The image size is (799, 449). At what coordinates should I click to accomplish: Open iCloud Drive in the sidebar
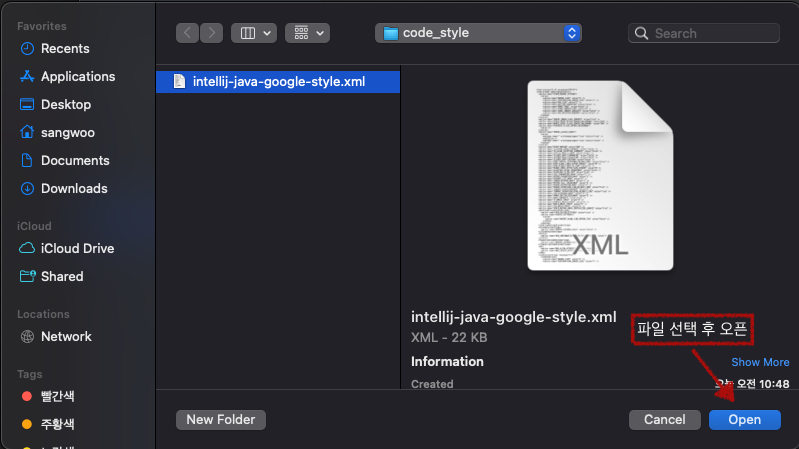point(77,248)
